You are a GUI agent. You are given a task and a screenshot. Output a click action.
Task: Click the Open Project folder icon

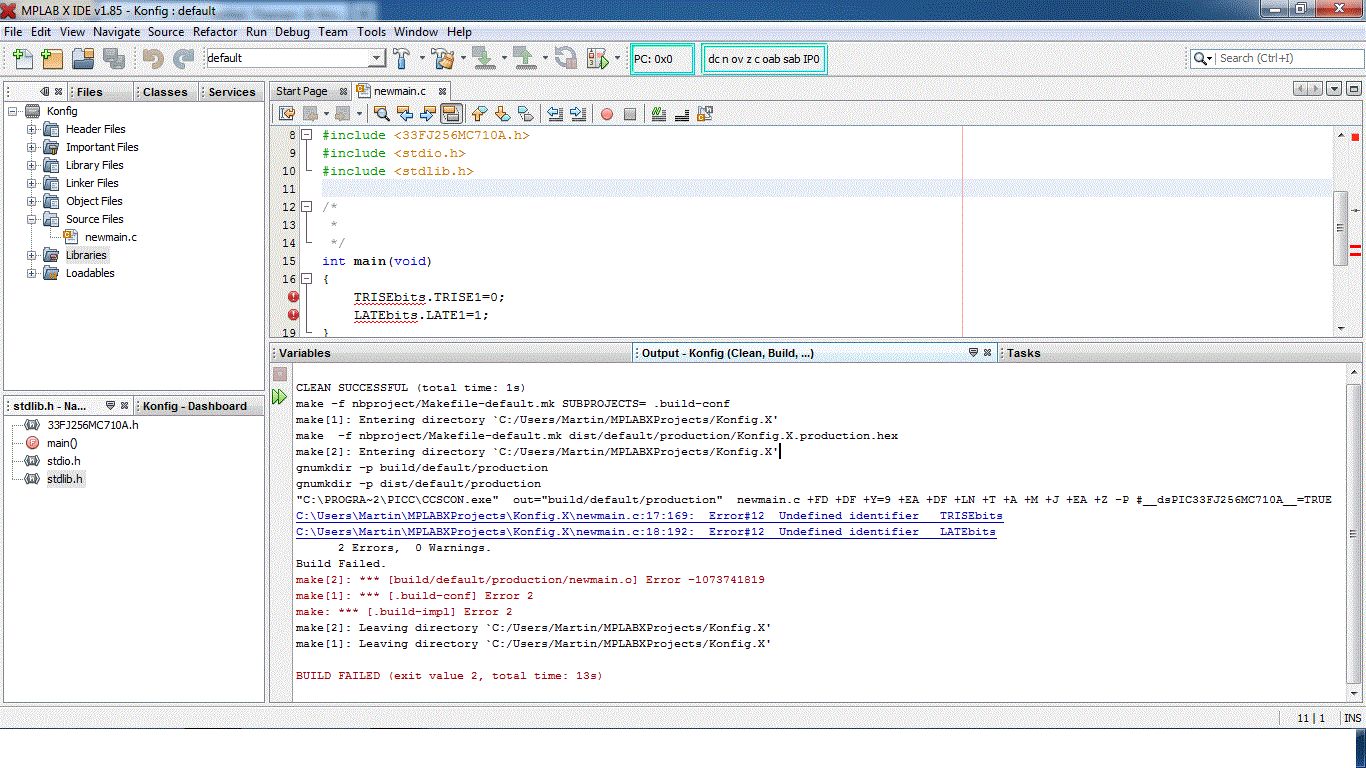coord(82,59)
